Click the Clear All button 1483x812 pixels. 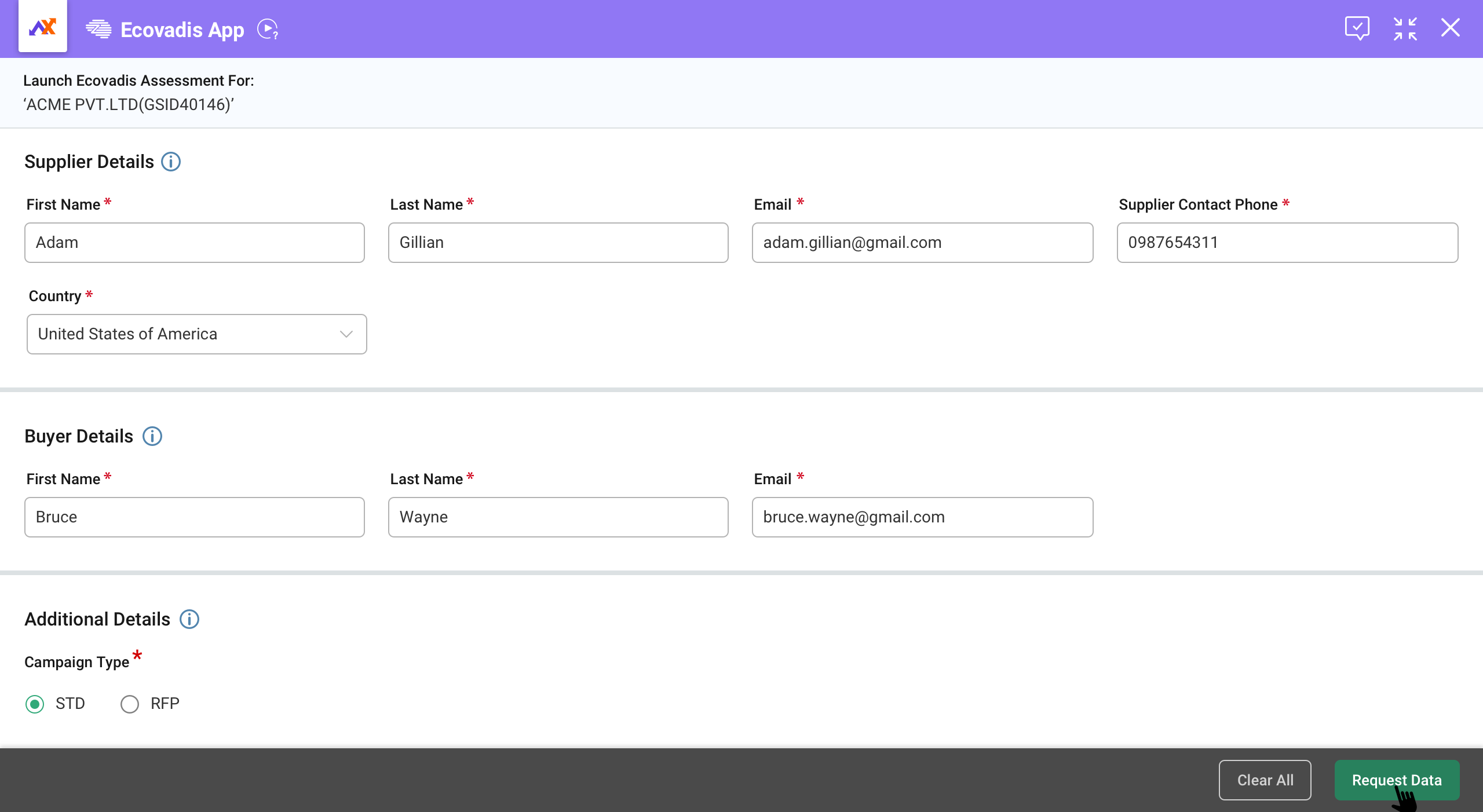pos(1265,780)
